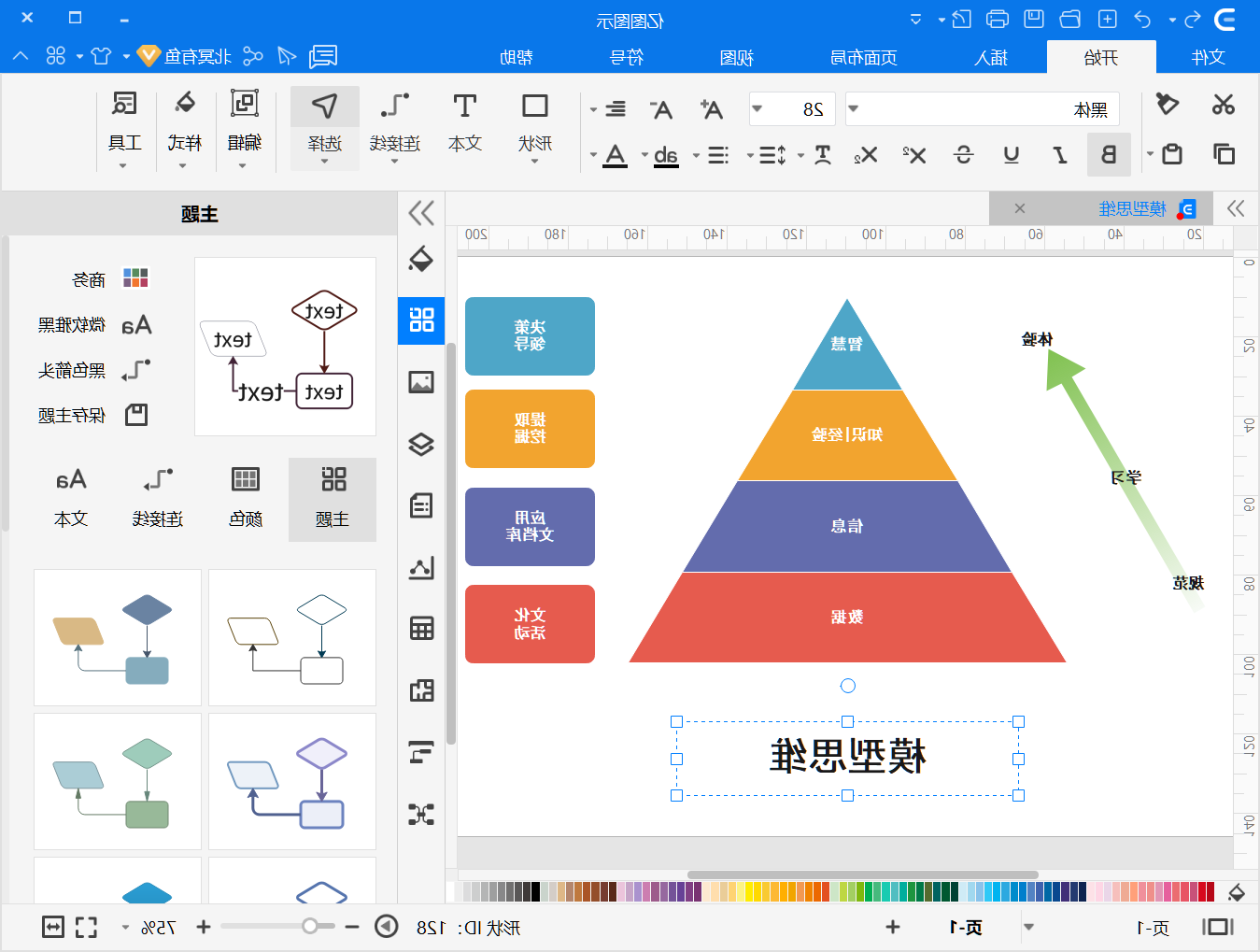
Task: Click the fullscreen icon in status bar
Action: click(x=87, y=927)
